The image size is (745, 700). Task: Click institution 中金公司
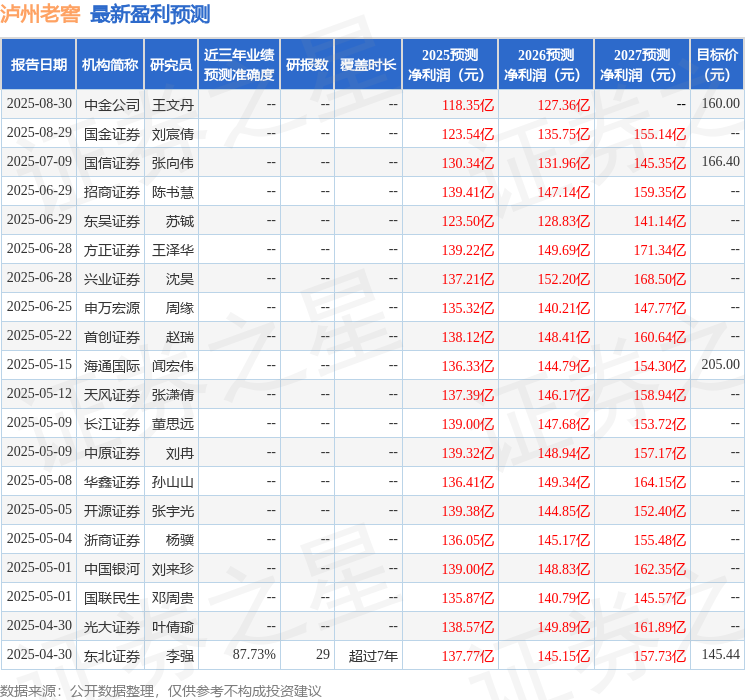coord(112,105)
